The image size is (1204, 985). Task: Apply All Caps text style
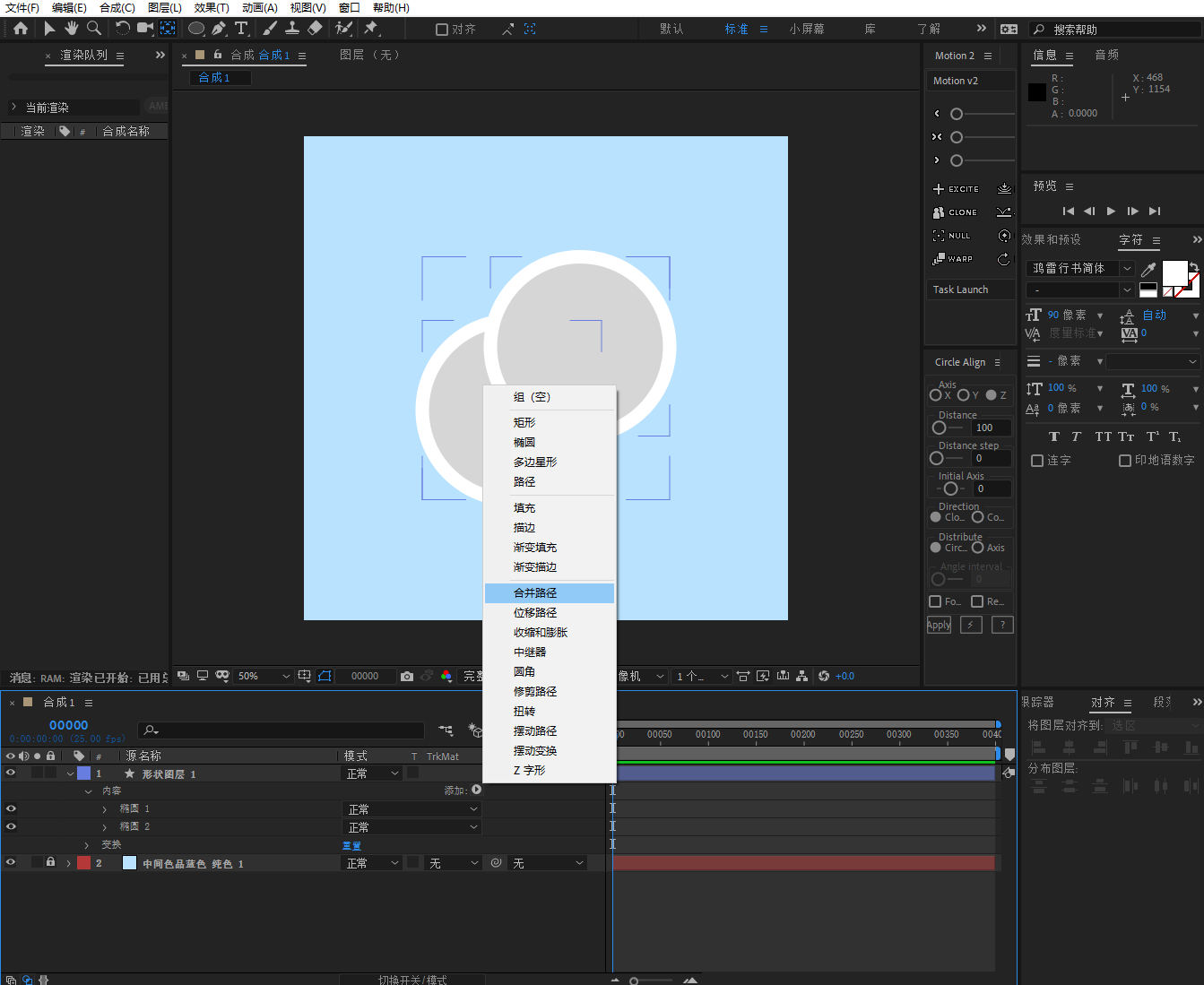click(1103, 436)
